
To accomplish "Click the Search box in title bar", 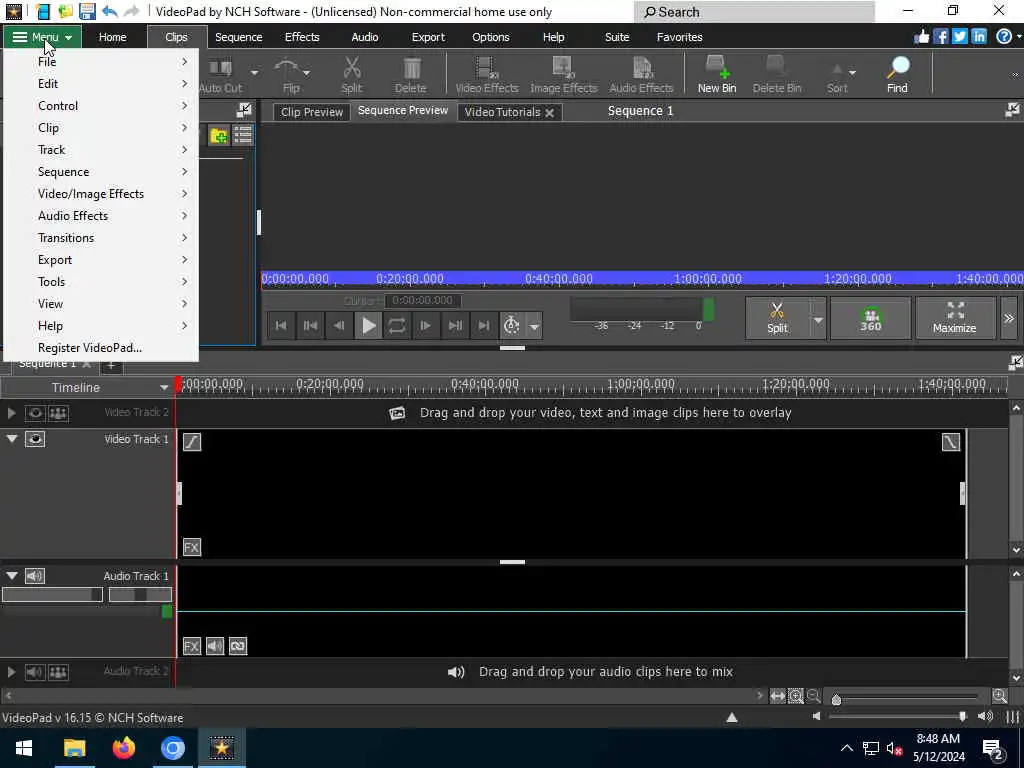I will 754,12.
